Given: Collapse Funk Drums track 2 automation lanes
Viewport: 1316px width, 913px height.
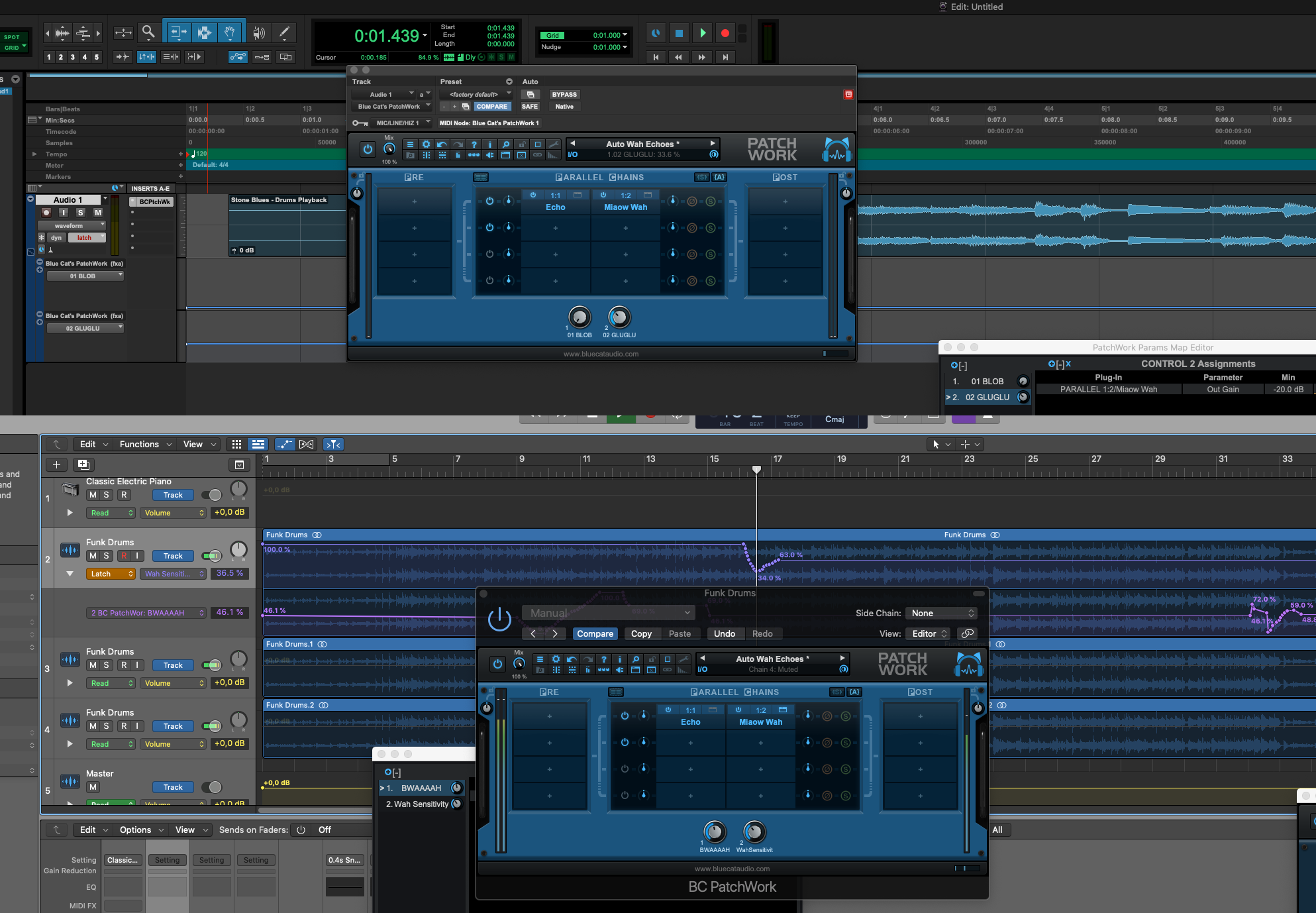Looking at the screenshot, I should [x=70, y=574].
